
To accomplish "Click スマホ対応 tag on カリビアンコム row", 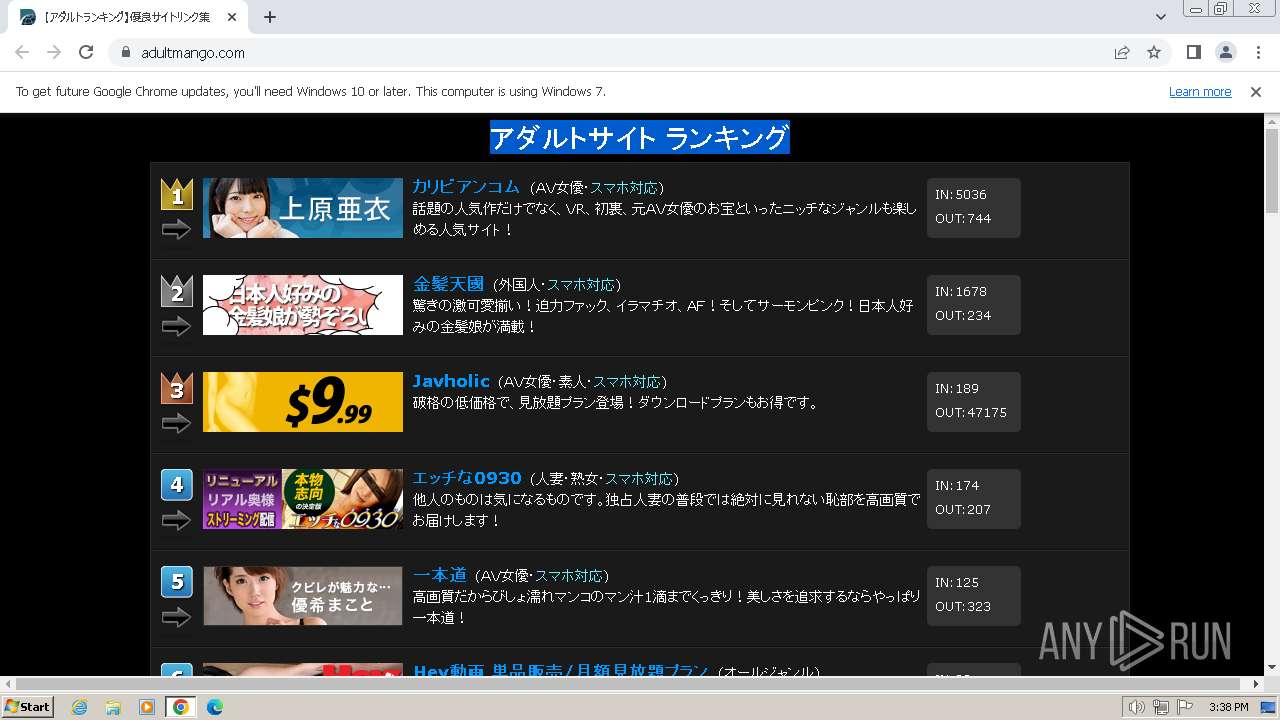I will click(x=623, y=188).
